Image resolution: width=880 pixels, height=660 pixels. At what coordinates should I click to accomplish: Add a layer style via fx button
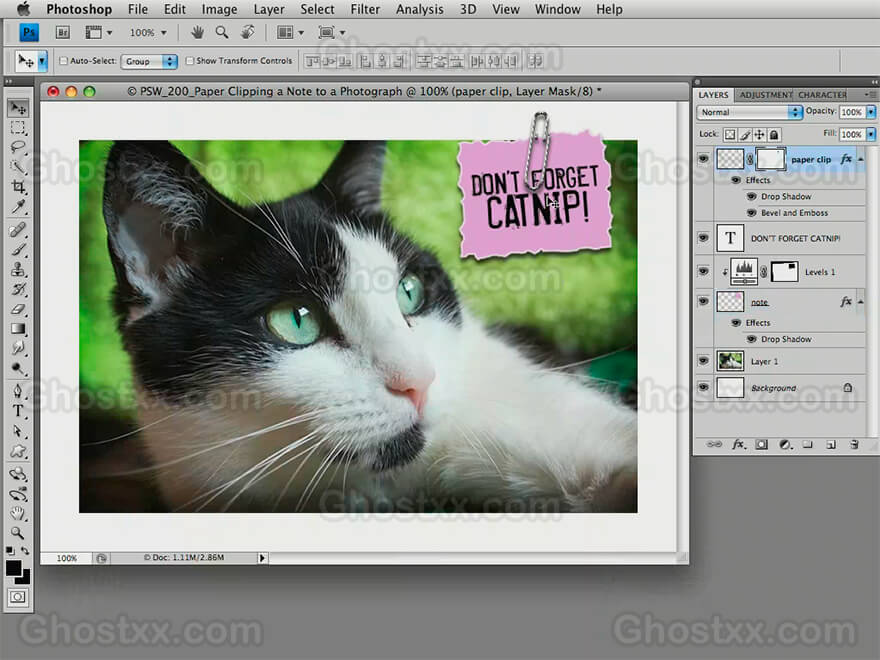(739, 444)
